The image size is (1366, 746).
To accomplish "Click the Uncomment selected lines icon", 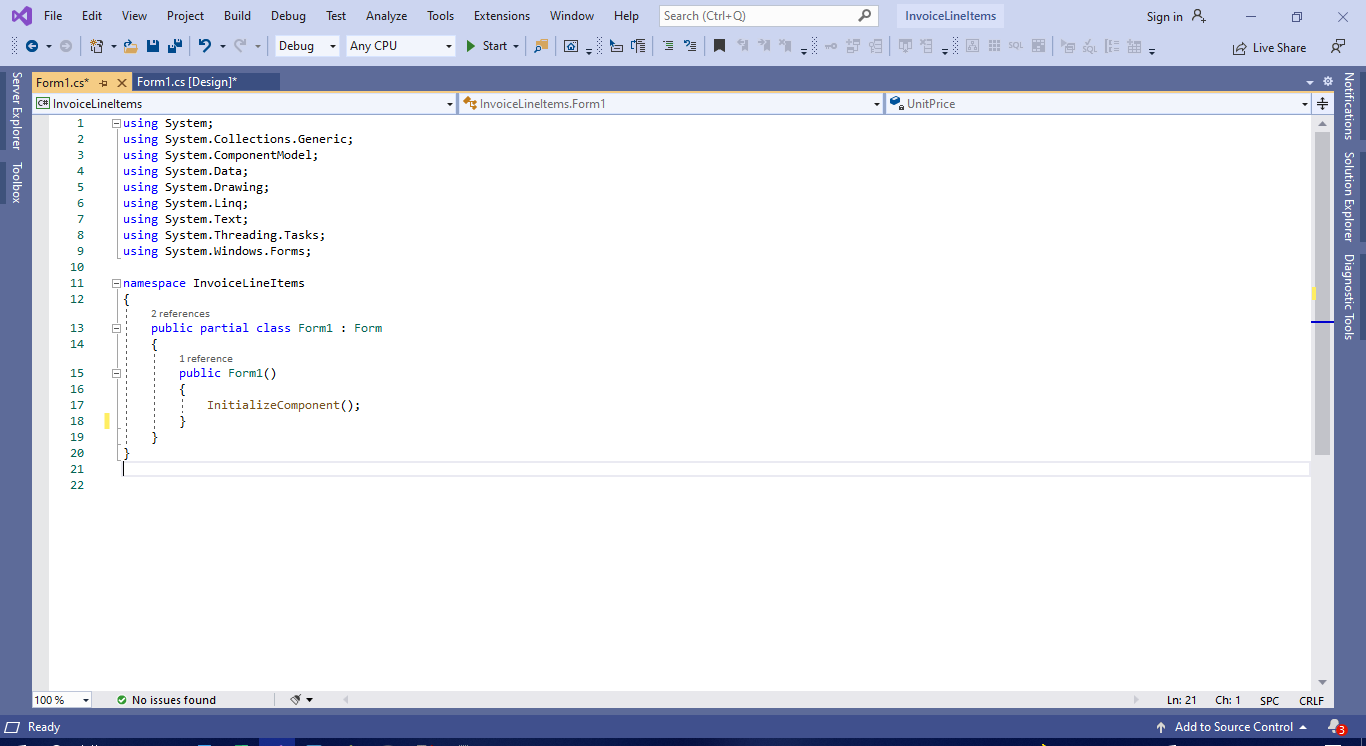I will click(690, 46).
